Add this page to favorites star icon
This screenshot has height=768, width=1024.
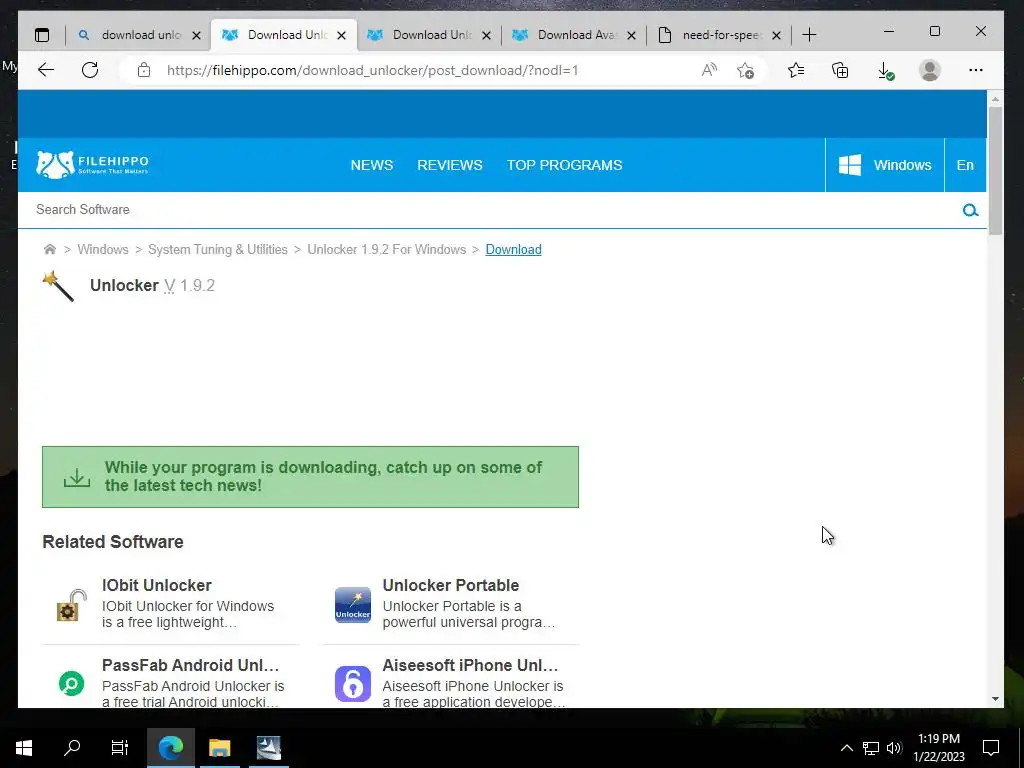(745, 70)
